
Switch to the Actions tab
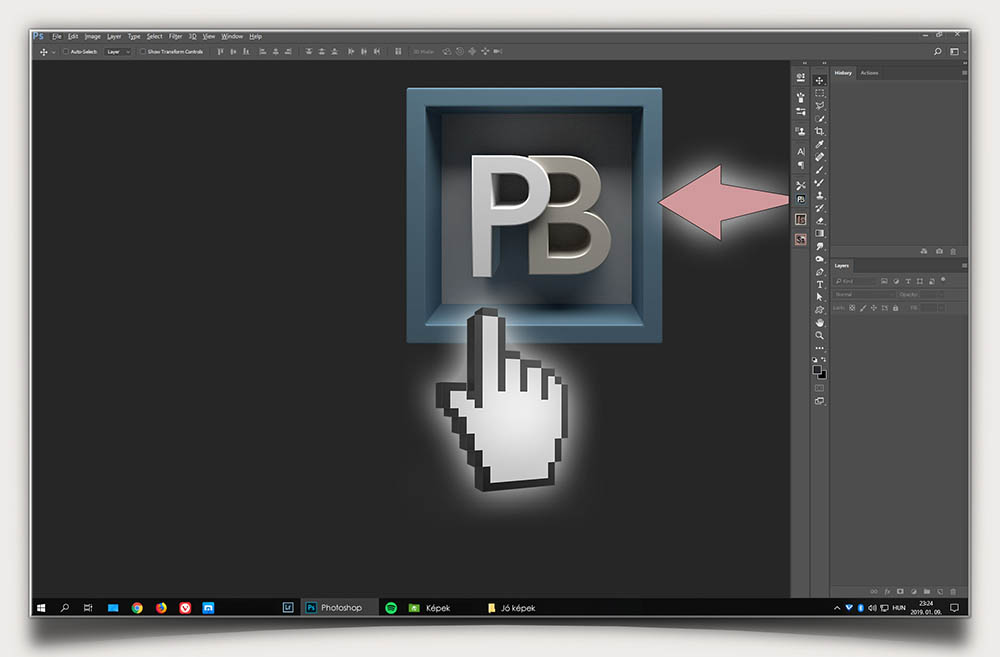869,73
